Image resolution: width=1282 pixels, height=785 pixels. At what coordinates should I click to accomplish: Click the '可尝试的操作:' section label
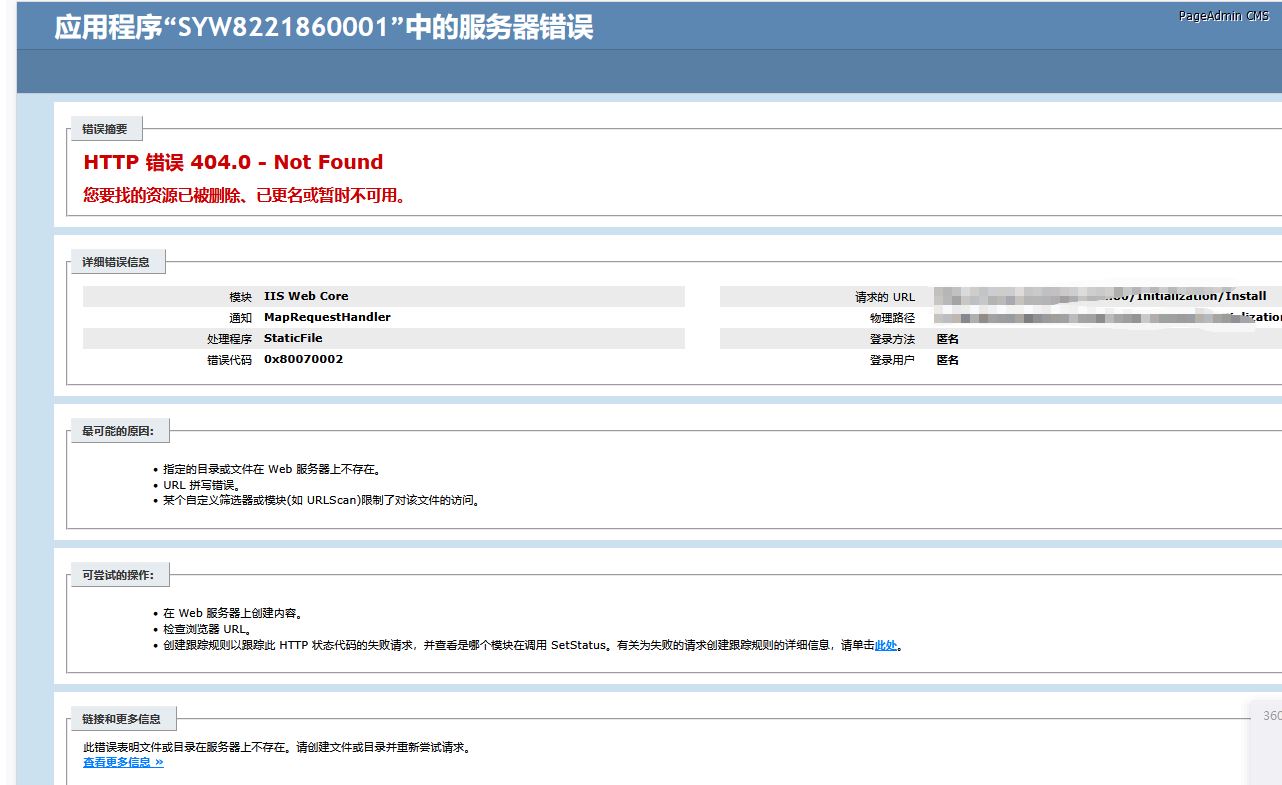pyautogui.click(x=118, y=575)
